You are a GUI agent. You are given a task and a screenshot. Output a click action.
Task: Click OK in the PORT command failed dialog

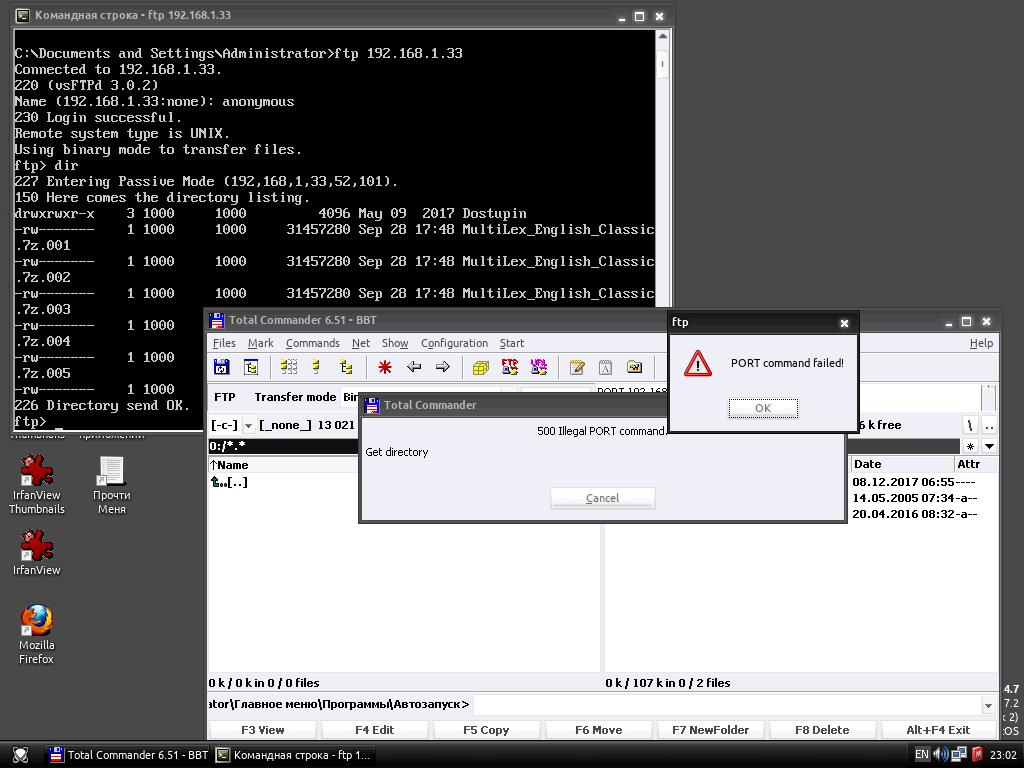pos(763,408)
